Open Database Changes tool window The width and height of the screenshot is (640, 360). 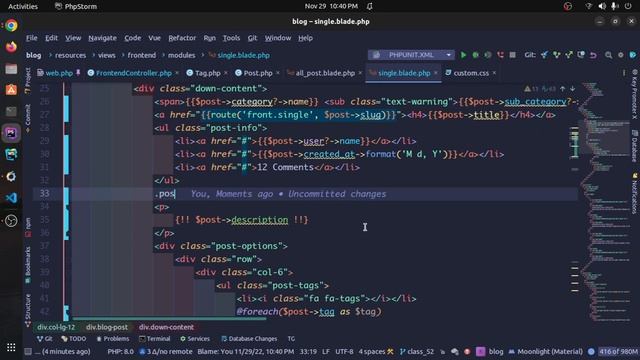click(249, 339)
